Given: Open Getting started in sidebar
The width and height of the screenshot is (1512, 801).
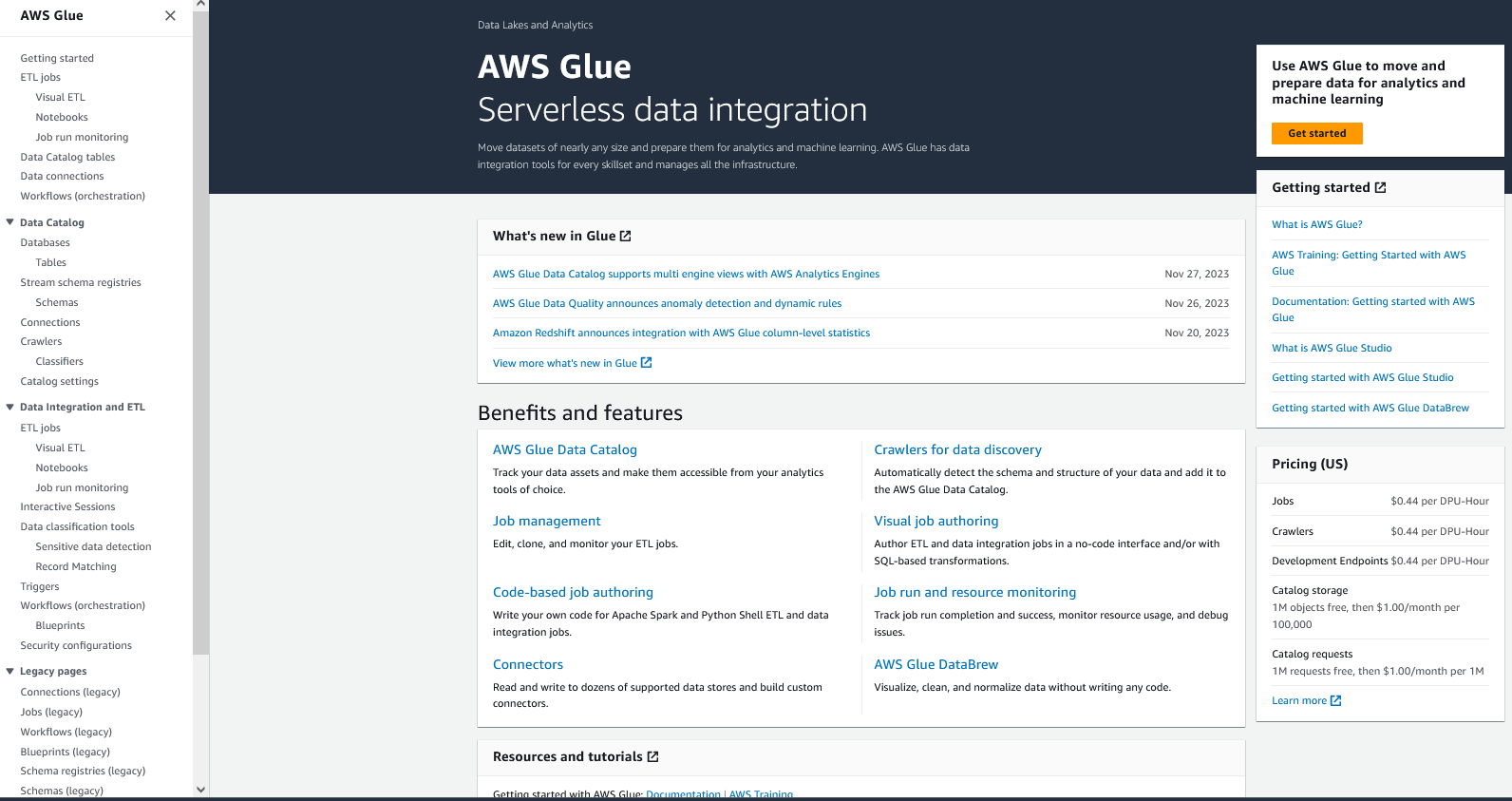Looking at the screenshot, I should [57, 58].
